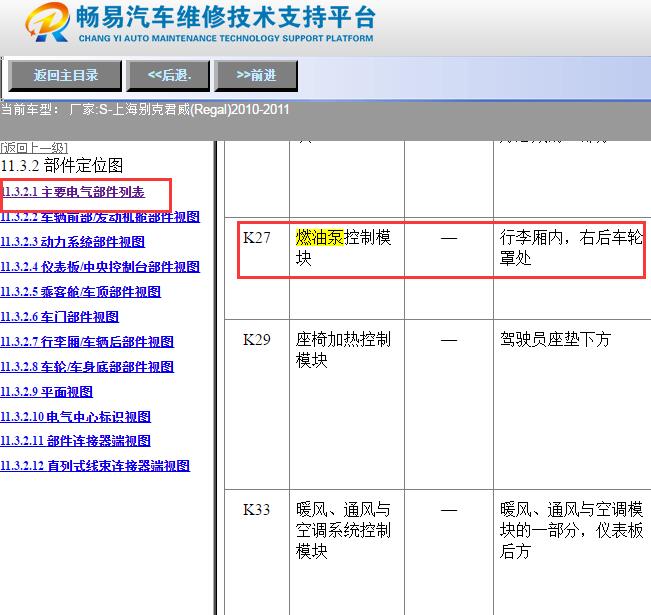Click the 当前车型 vehicle info text
Image resolution: width=651 pixels, height=615 pixels.
145,110
